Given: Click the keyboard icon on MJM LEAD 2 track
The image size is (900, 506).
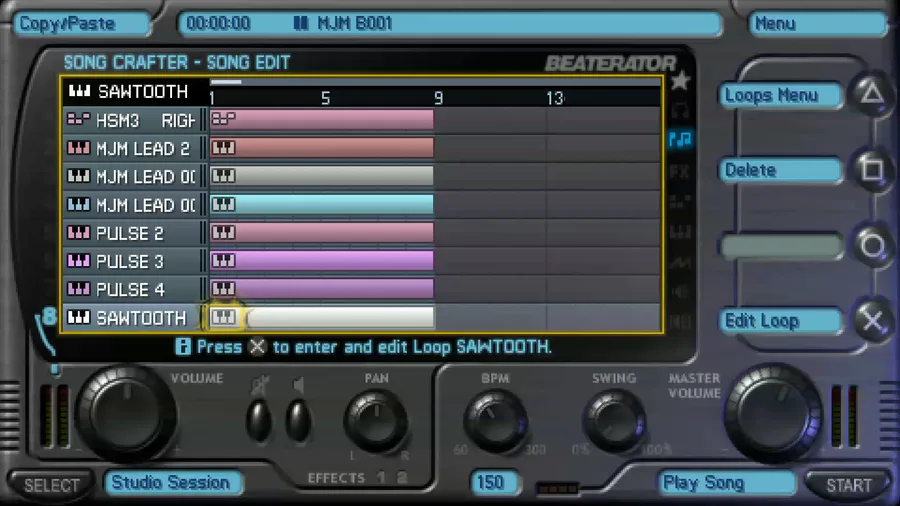Looking at the screenshot, I should (x=79, y=149).
